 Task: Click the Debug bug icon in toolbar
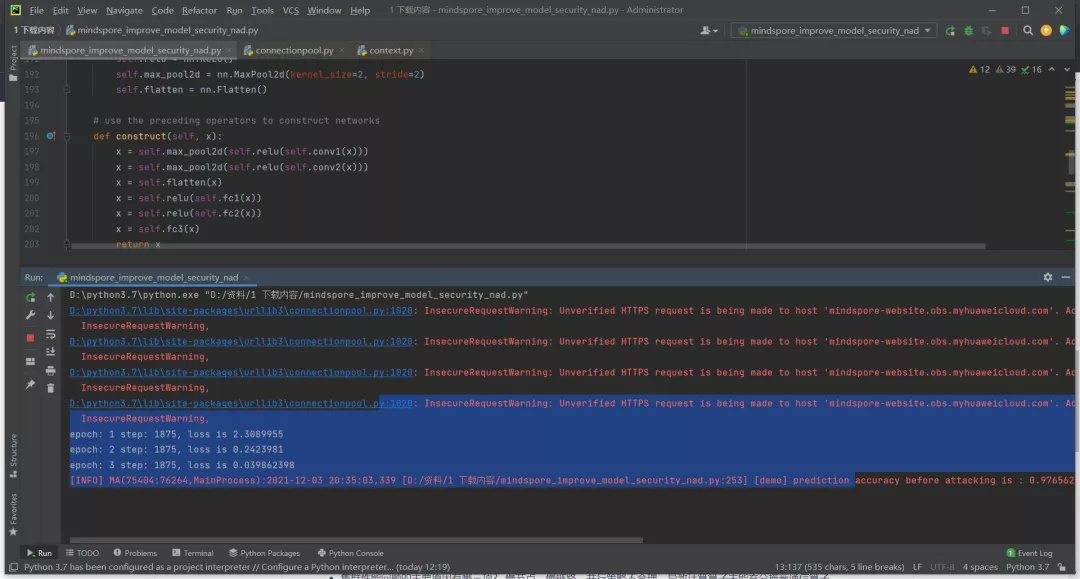[967, 31]
